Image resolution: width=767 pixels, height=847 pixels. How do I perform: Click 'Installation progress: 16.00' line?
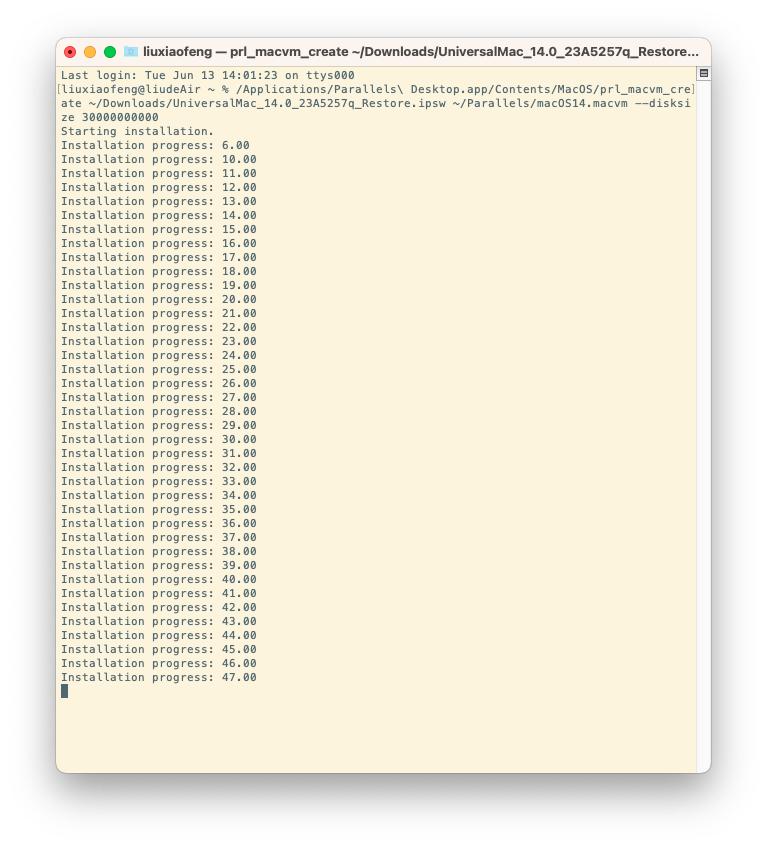pos(158,243)
